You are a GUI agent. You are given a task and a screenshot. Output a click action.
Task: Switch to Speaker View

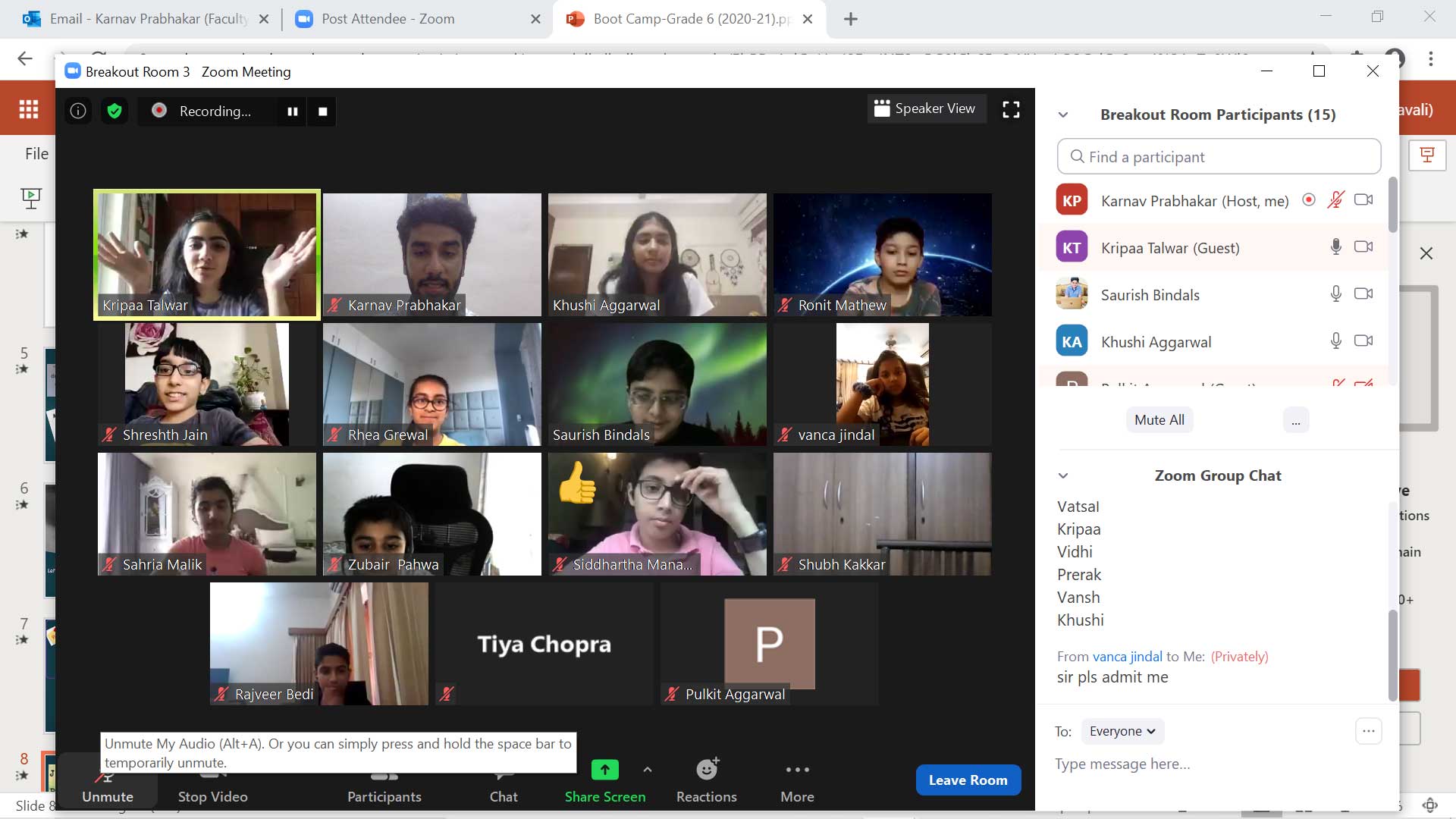pyautogui.click(x=925, y=108)
